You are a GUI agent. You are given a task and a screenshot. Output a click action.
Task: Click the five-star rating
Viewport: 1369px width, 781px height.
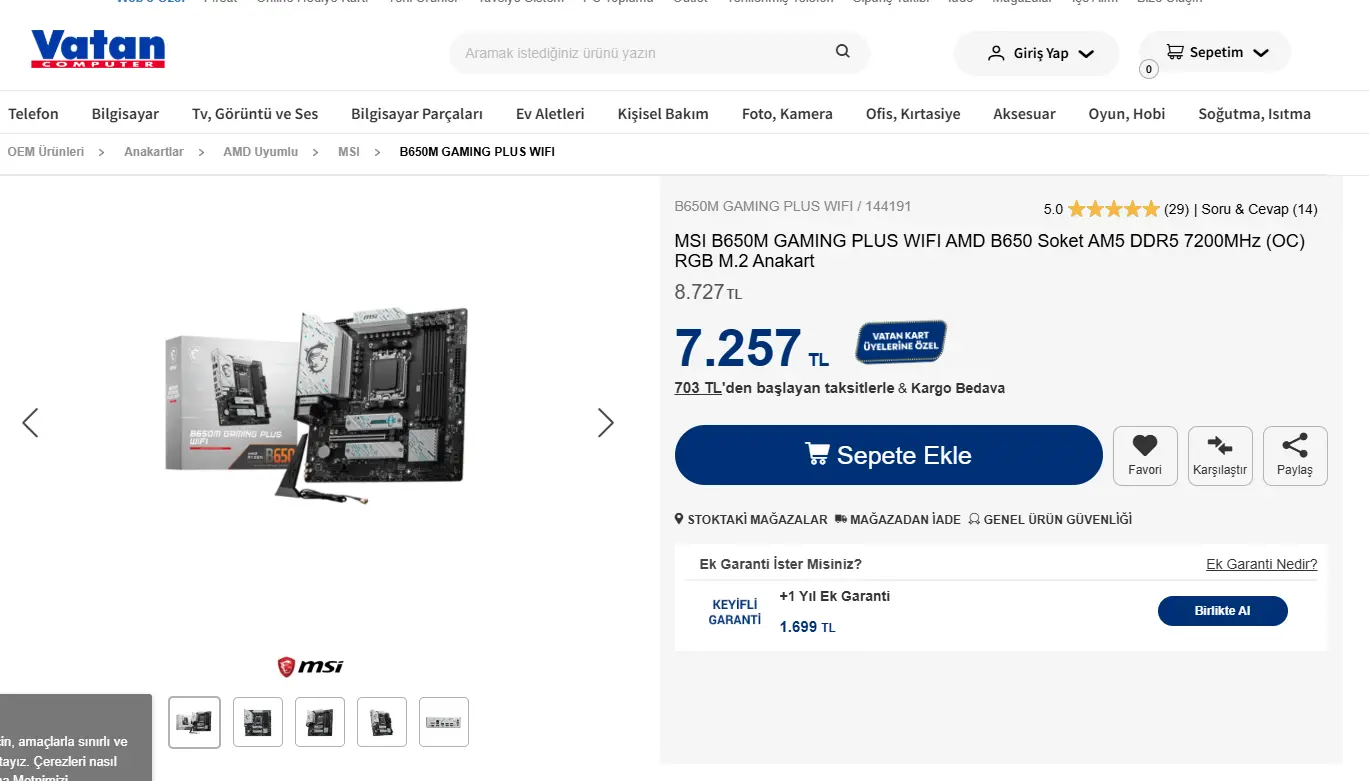(x=1113, y=209)
